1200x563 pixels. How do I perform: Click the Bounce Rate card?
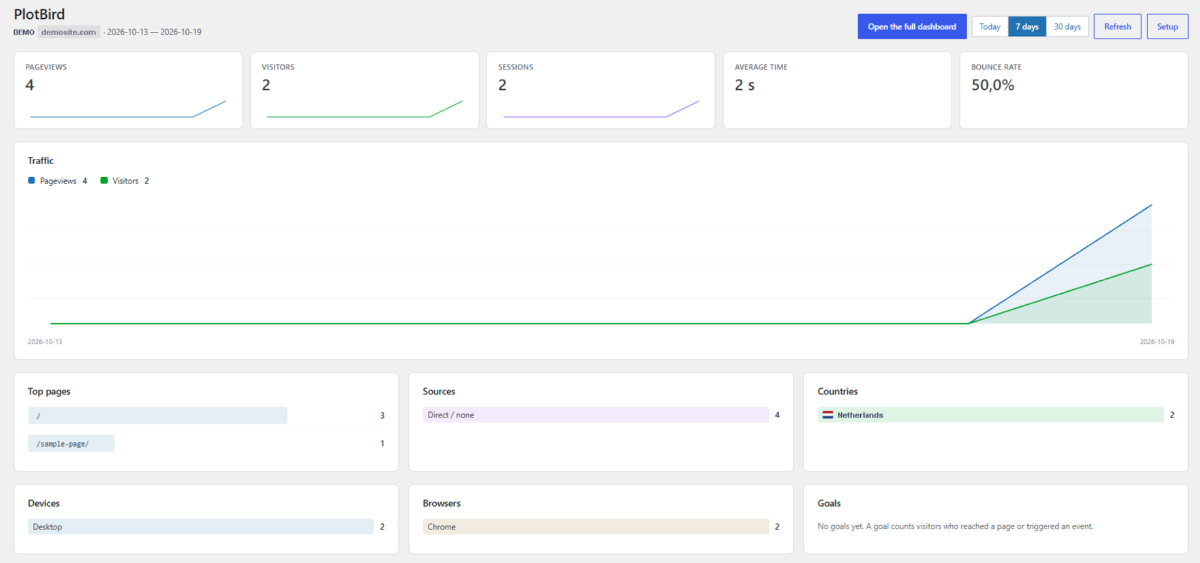(1073, 90)
